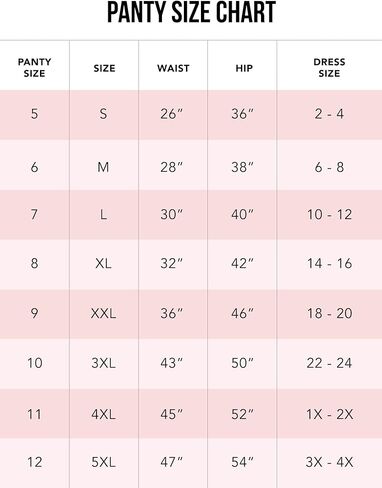Select the 42" hip value
Screen dimensions: 382x488
242,263
